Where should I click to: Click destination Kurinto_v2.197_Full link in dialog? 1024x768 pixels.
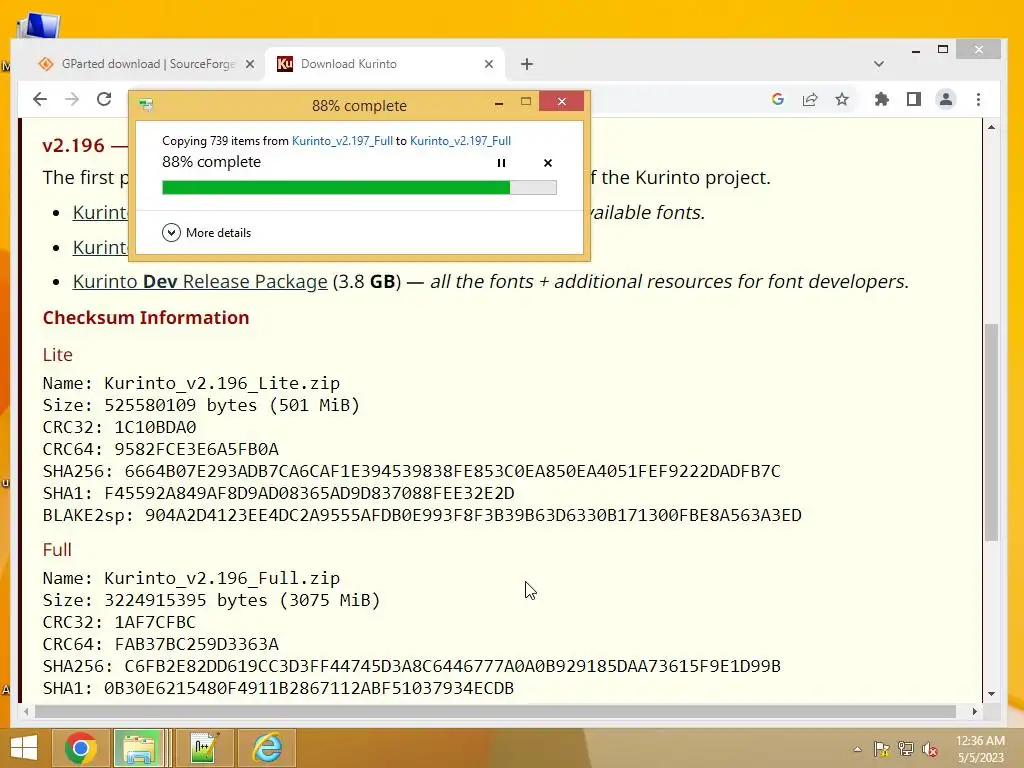coord(460,141)
